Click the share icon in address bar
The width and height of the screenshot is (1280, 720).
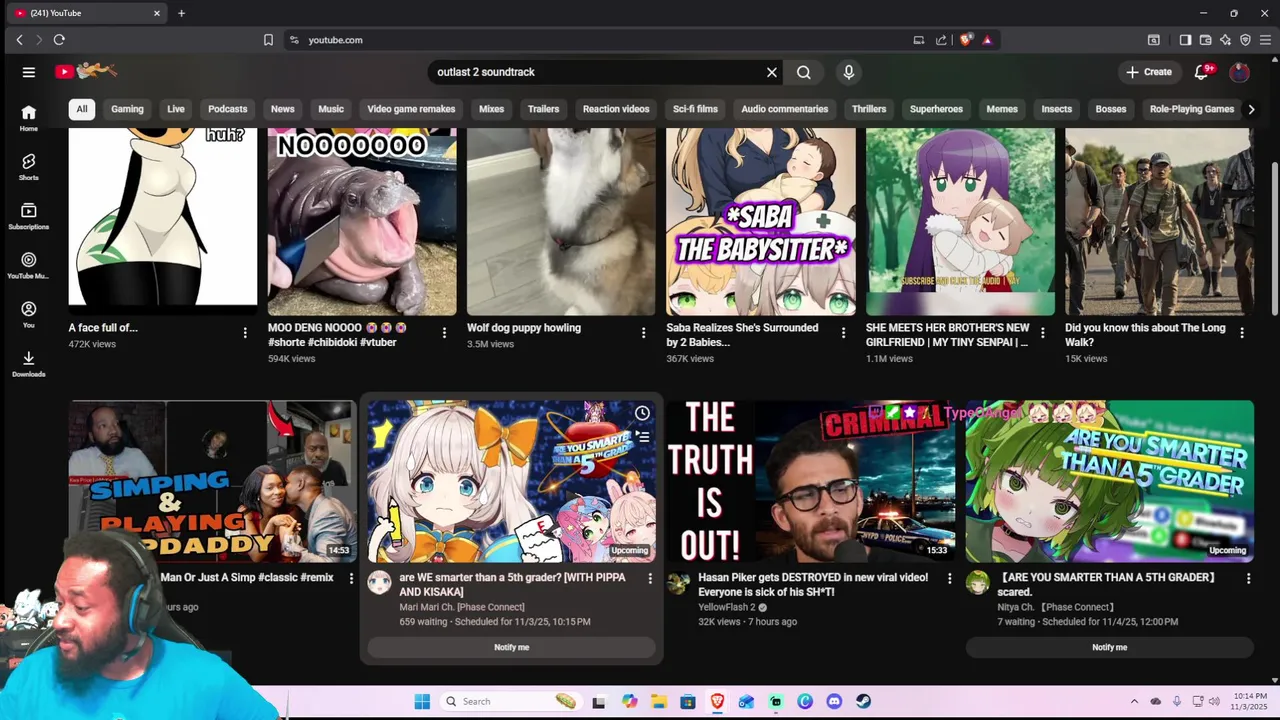(x=941, y=40)
